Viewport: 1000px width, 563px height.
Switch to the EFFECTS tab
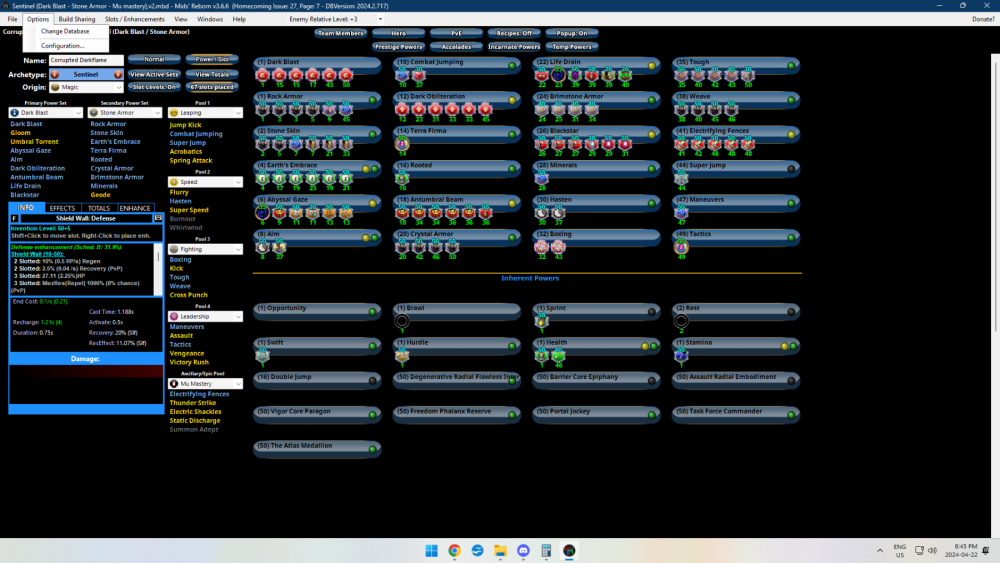point(62,208)
